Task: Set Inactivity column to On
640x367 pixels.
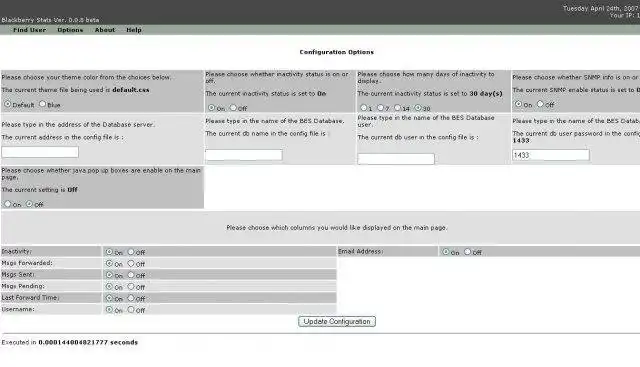Action: (109, 252)
